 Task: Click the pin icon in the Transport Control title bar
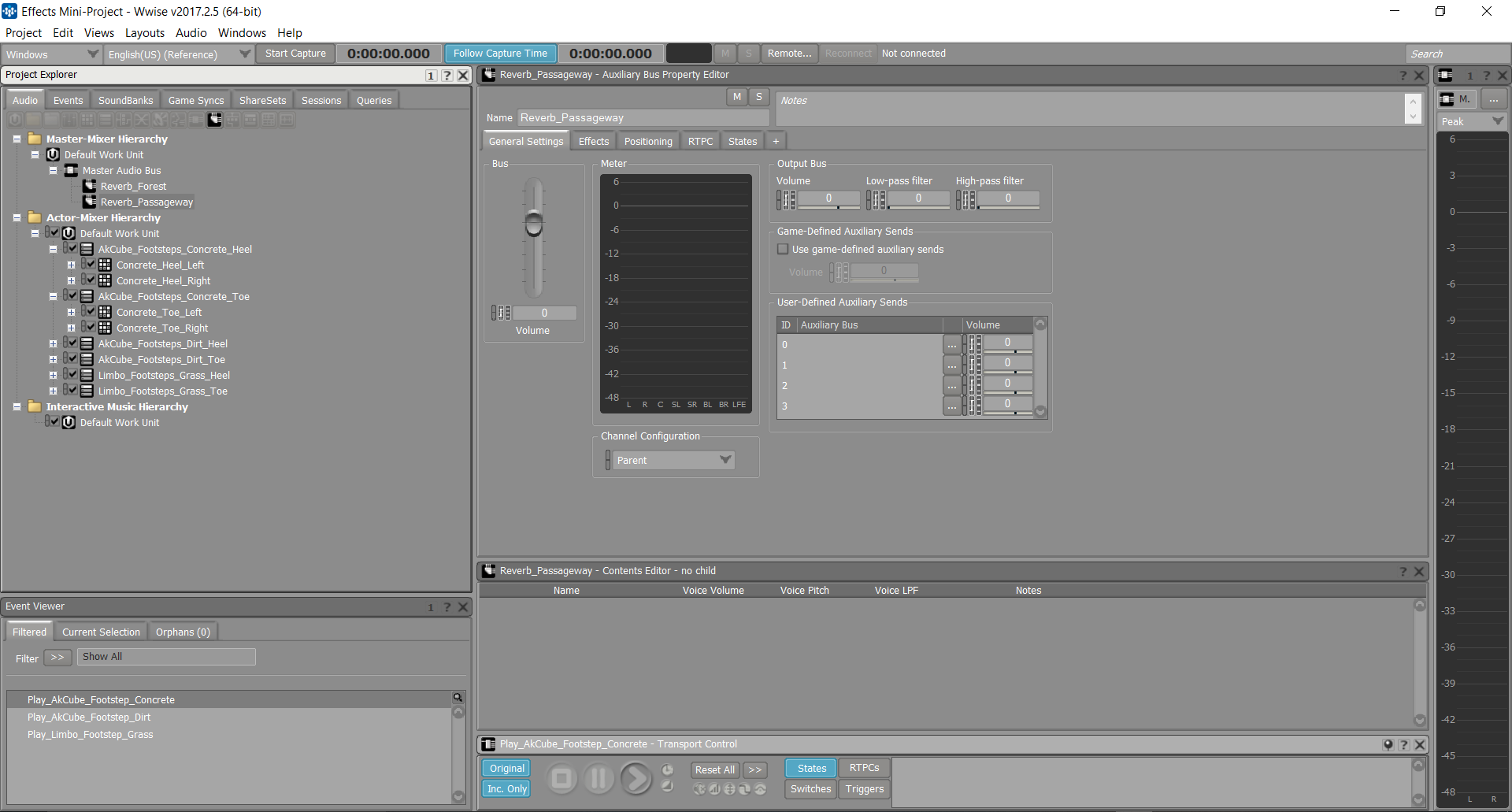(x=1388, y=744)
